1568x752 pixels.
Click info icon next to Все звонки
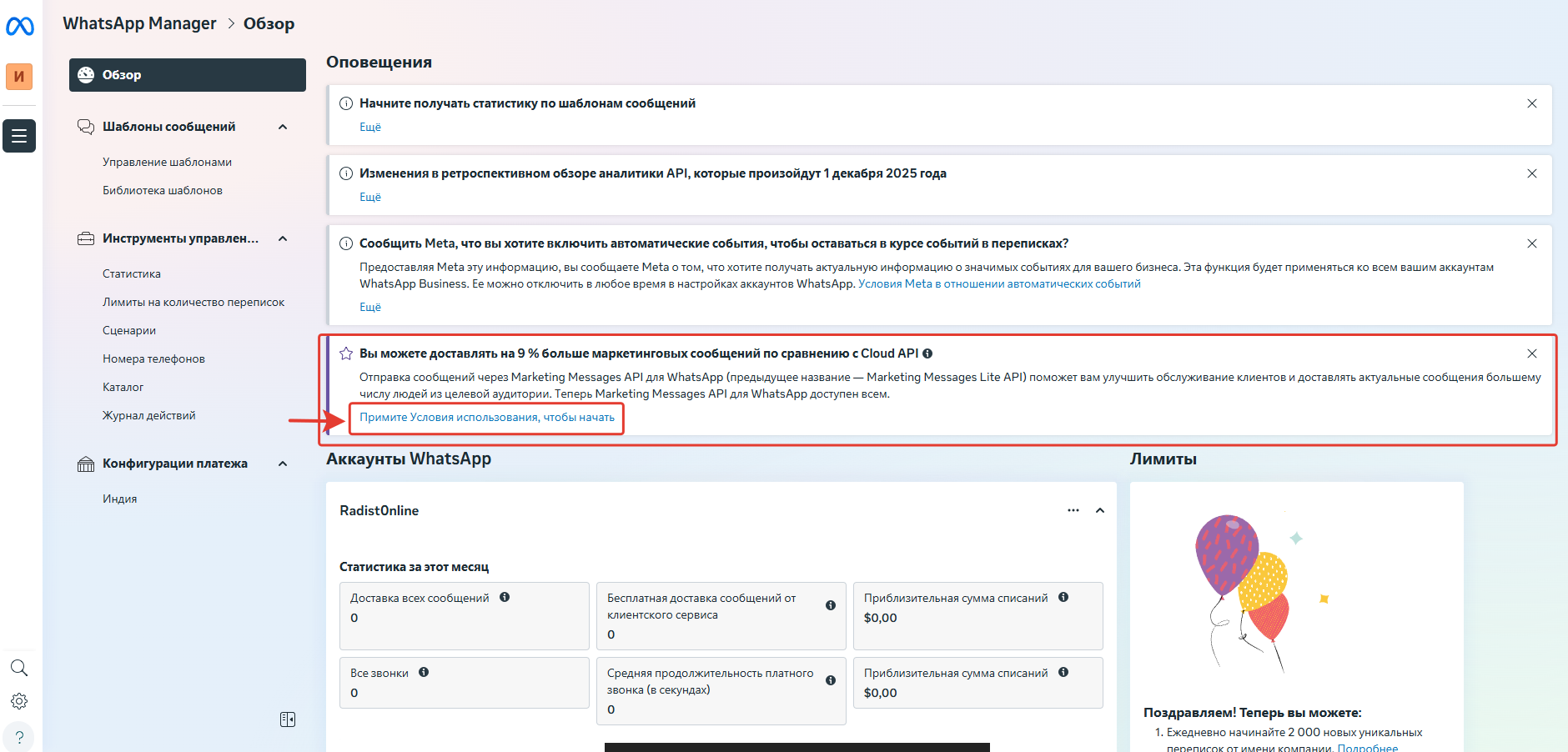point(424,672)
